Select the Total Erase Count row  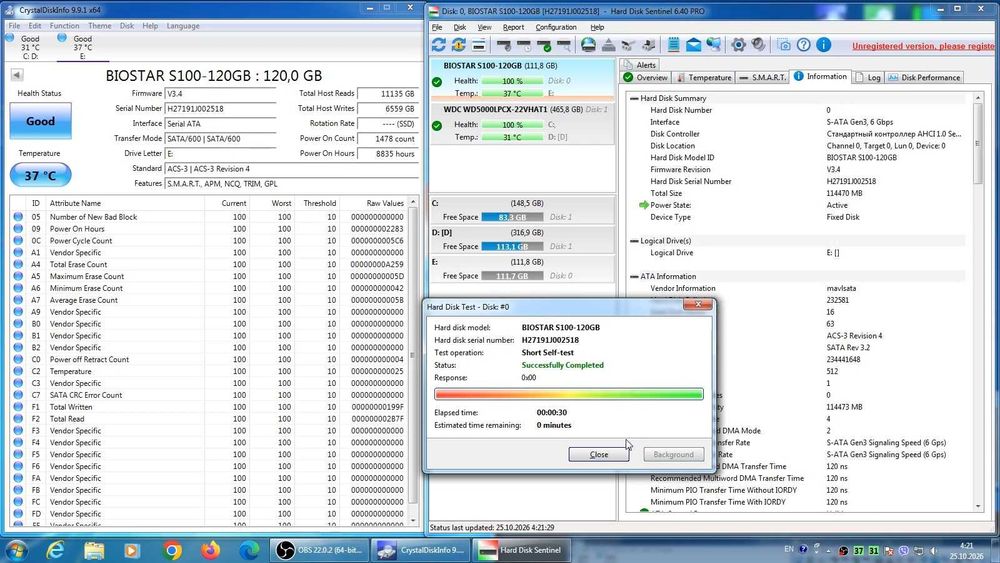[209, 264]
